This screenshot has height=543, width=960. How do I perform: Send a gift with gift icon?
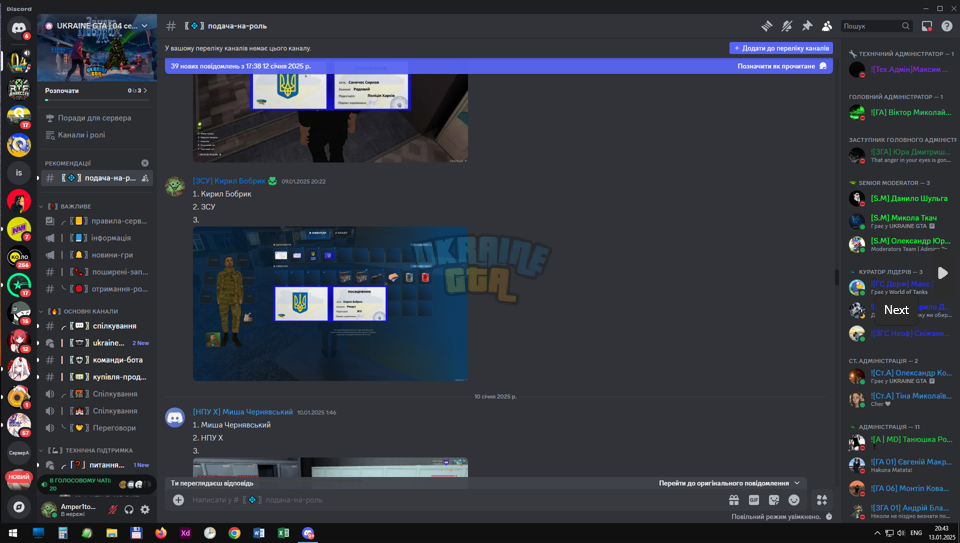[x=733, y=500]
